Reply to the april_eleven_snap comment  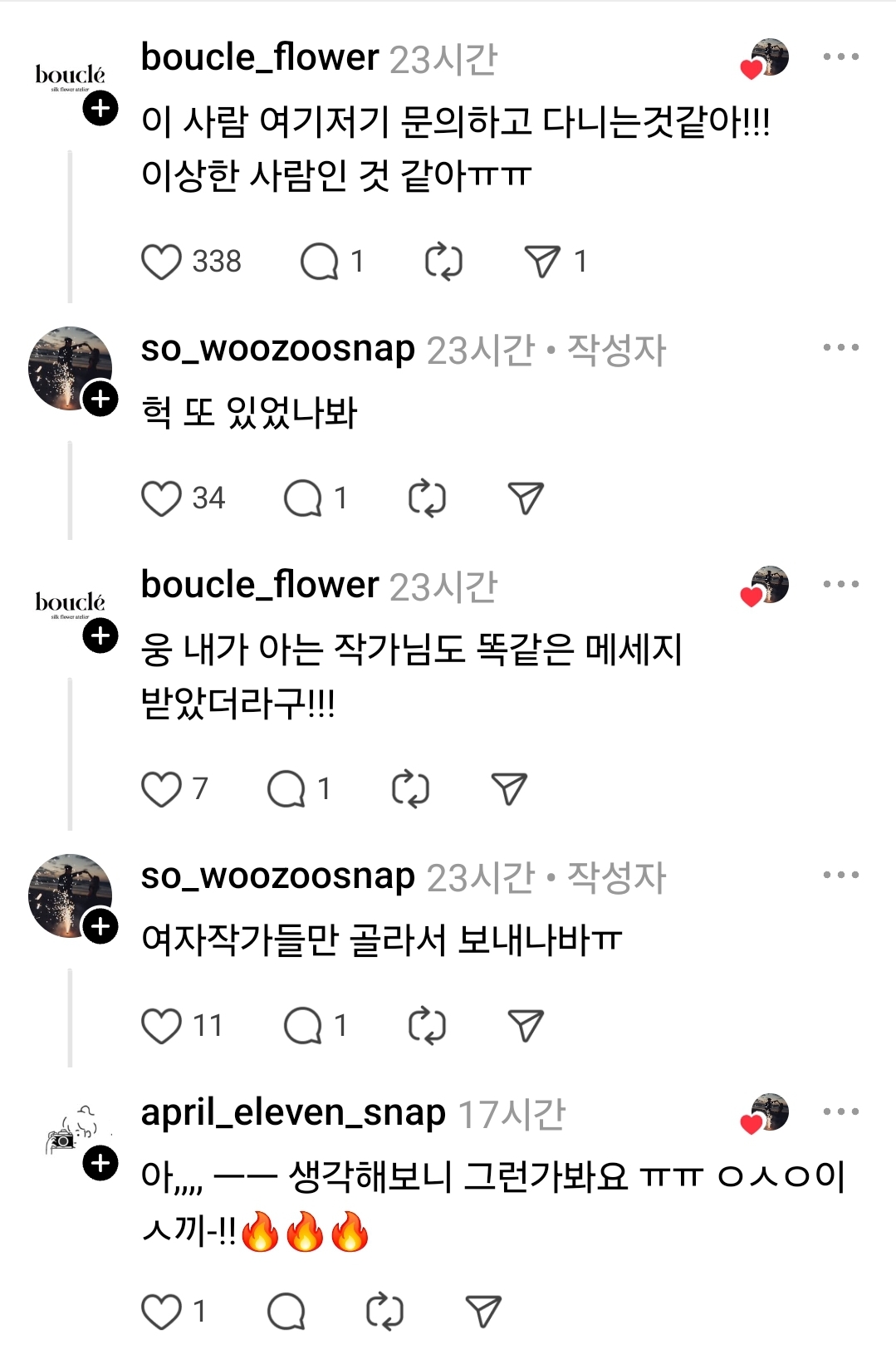pyautogui.click(x=286, y=1312)
